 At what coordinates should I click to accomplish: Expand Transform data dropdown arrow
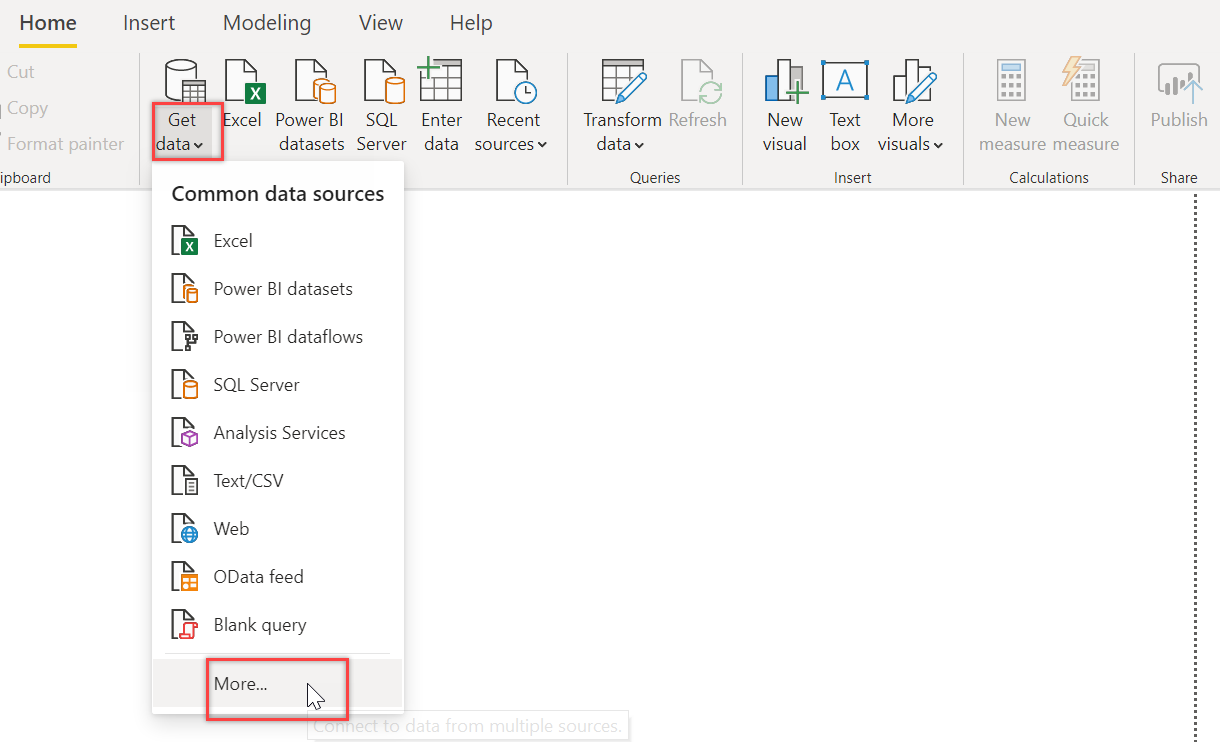[639, 145]
